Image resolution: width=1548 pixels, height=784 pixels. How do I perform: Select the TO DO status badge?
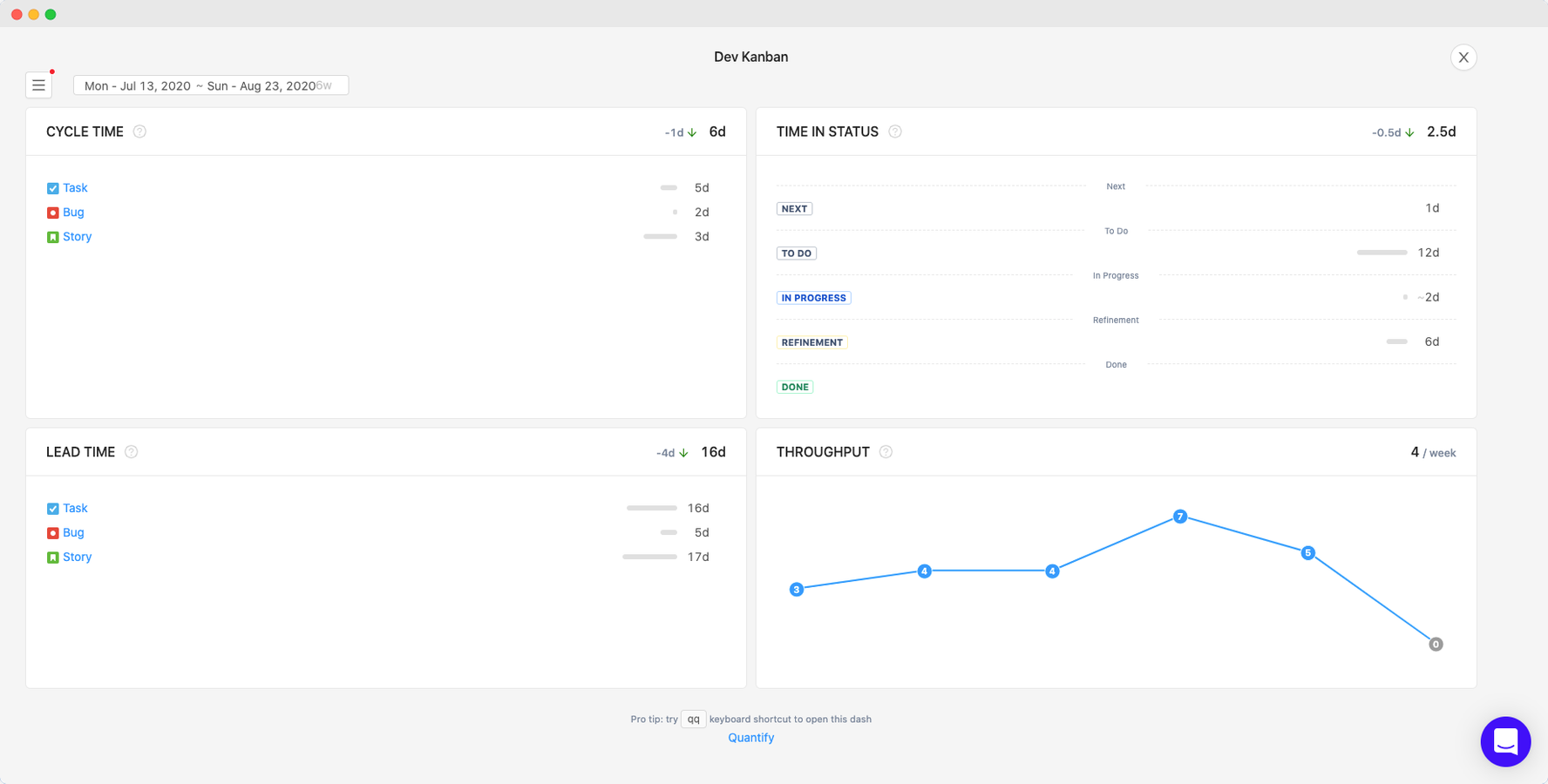(796, 253)
